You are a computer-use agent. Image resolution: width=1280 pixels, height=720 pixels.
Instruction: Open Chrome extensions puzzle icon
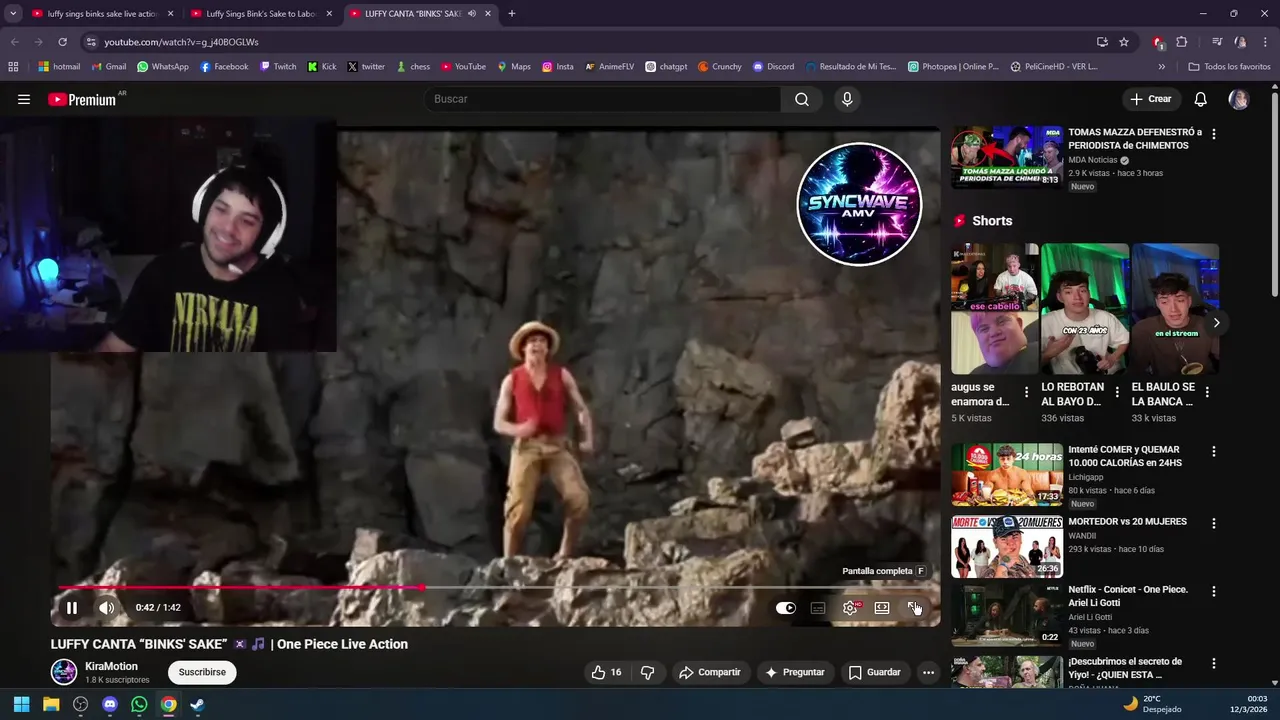[1182, 42]
